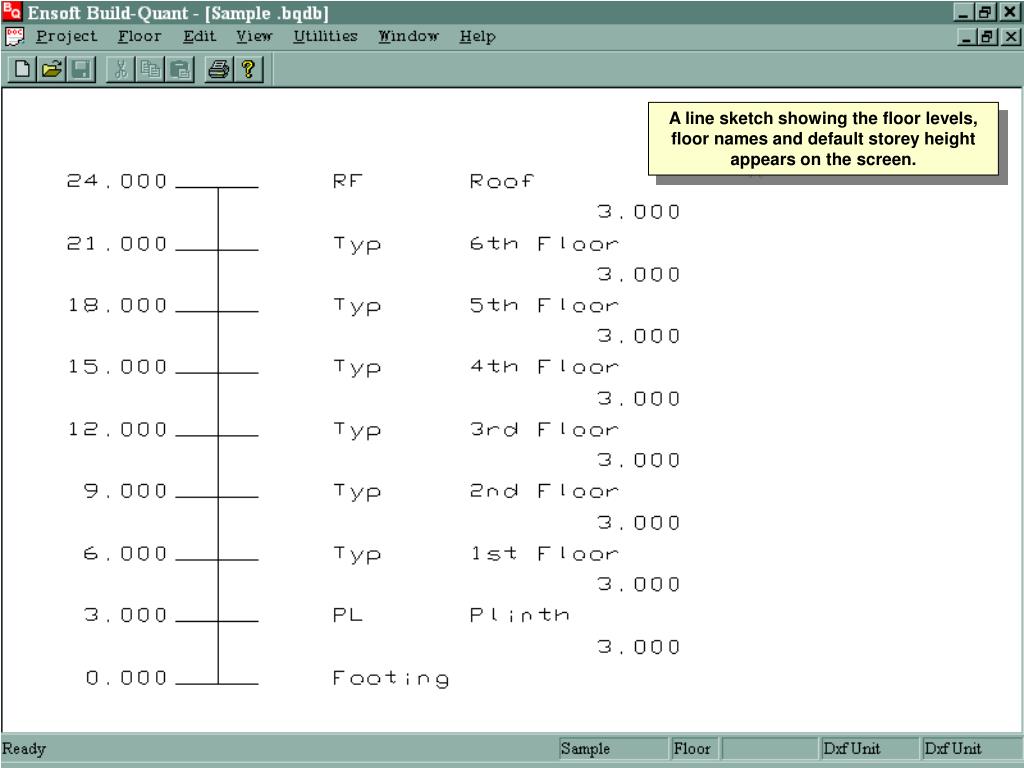Open the Project menu

(x=67, y=37)
